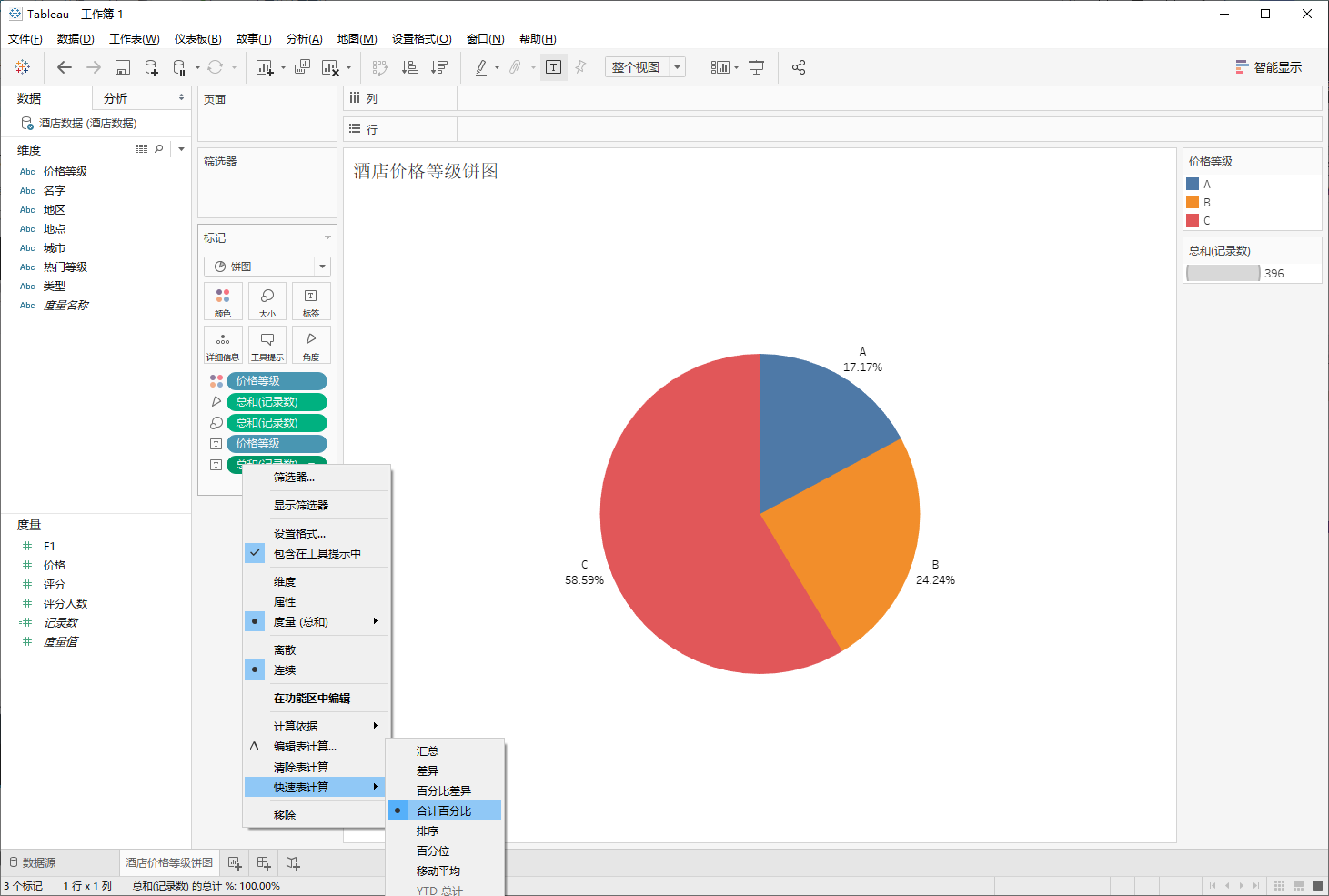Select the '离散' option
This screenshot has height=896, width=1329.
click(316, 649)
